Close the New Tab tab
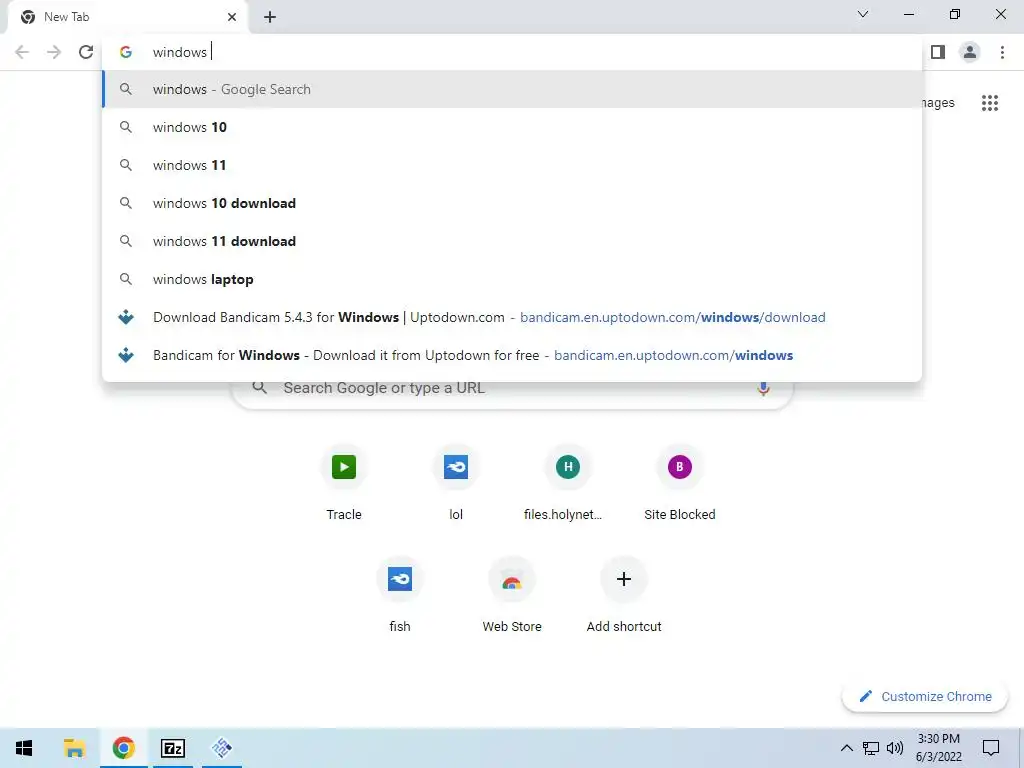Viewport: 1024px width, 768px height. click(232, 17)
